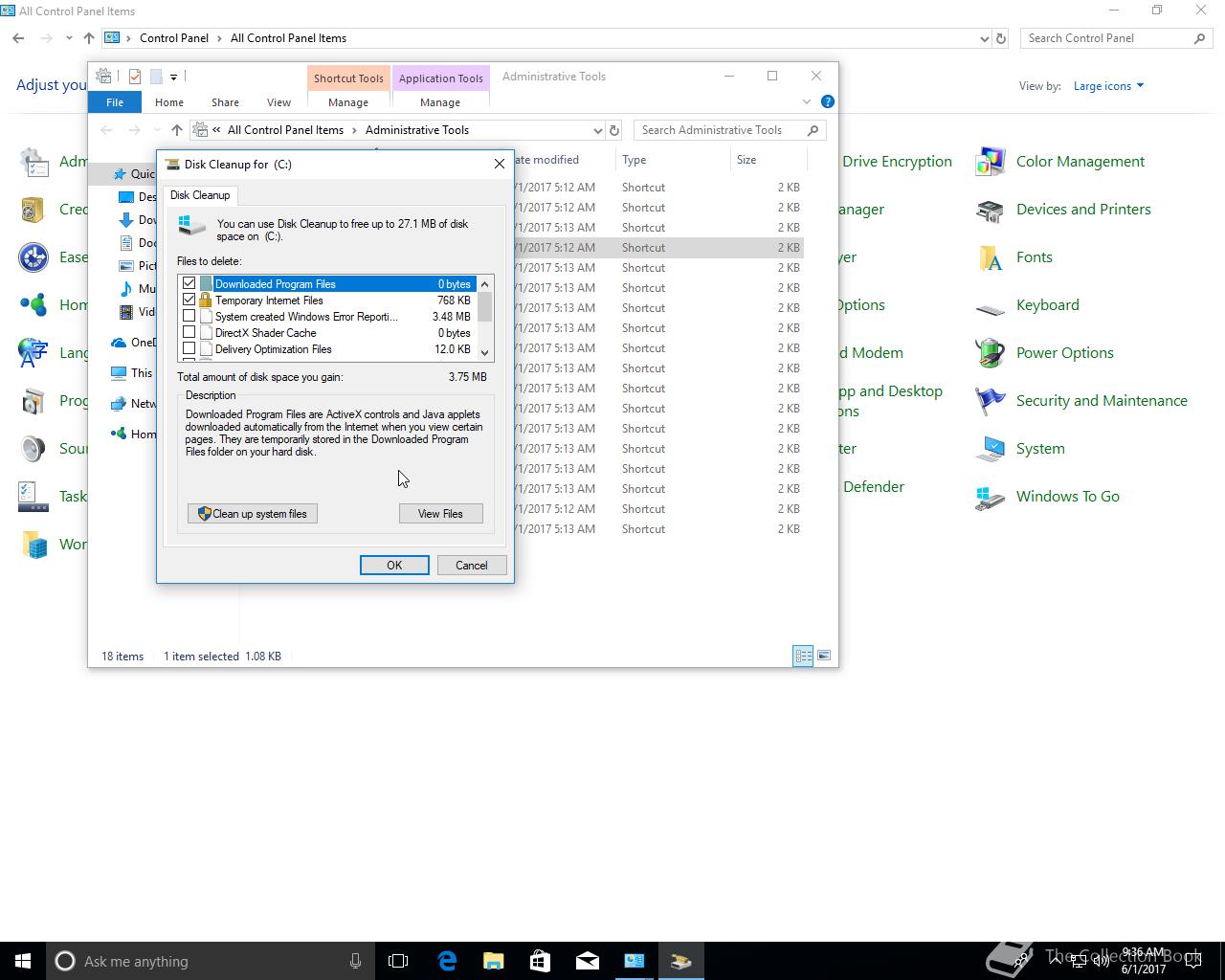Open the Programs and Features icon
Image resolution: width=1225 pixels, height=980 pixels.
[33, 401]
